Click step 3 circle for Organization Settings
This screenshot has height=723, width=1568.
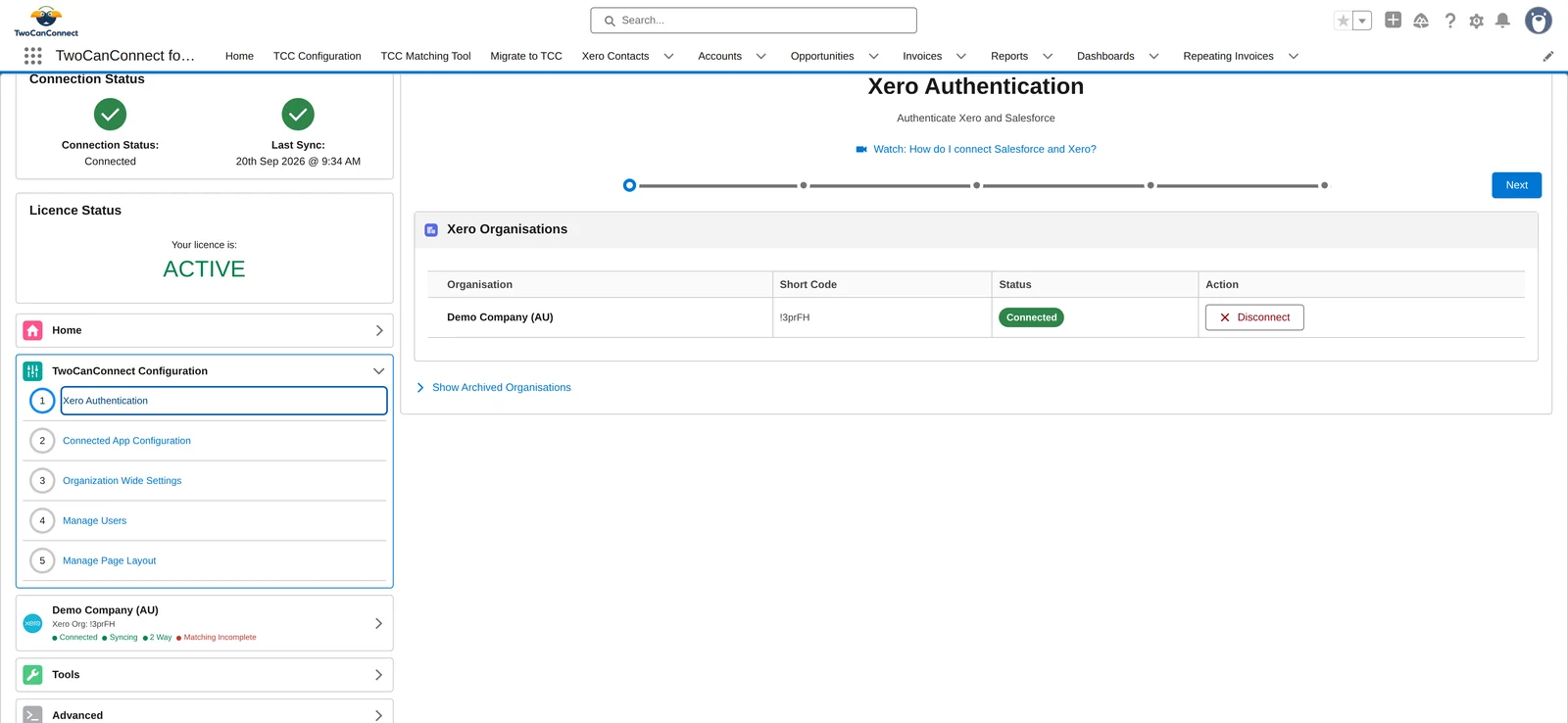click(42, 481)
